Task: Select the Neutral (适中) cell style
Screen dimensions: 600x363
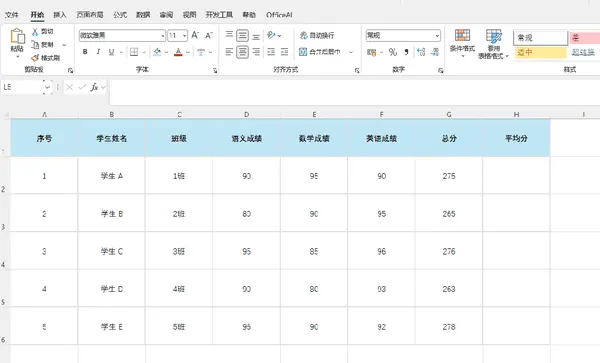Action: click(x=540, y=52)
